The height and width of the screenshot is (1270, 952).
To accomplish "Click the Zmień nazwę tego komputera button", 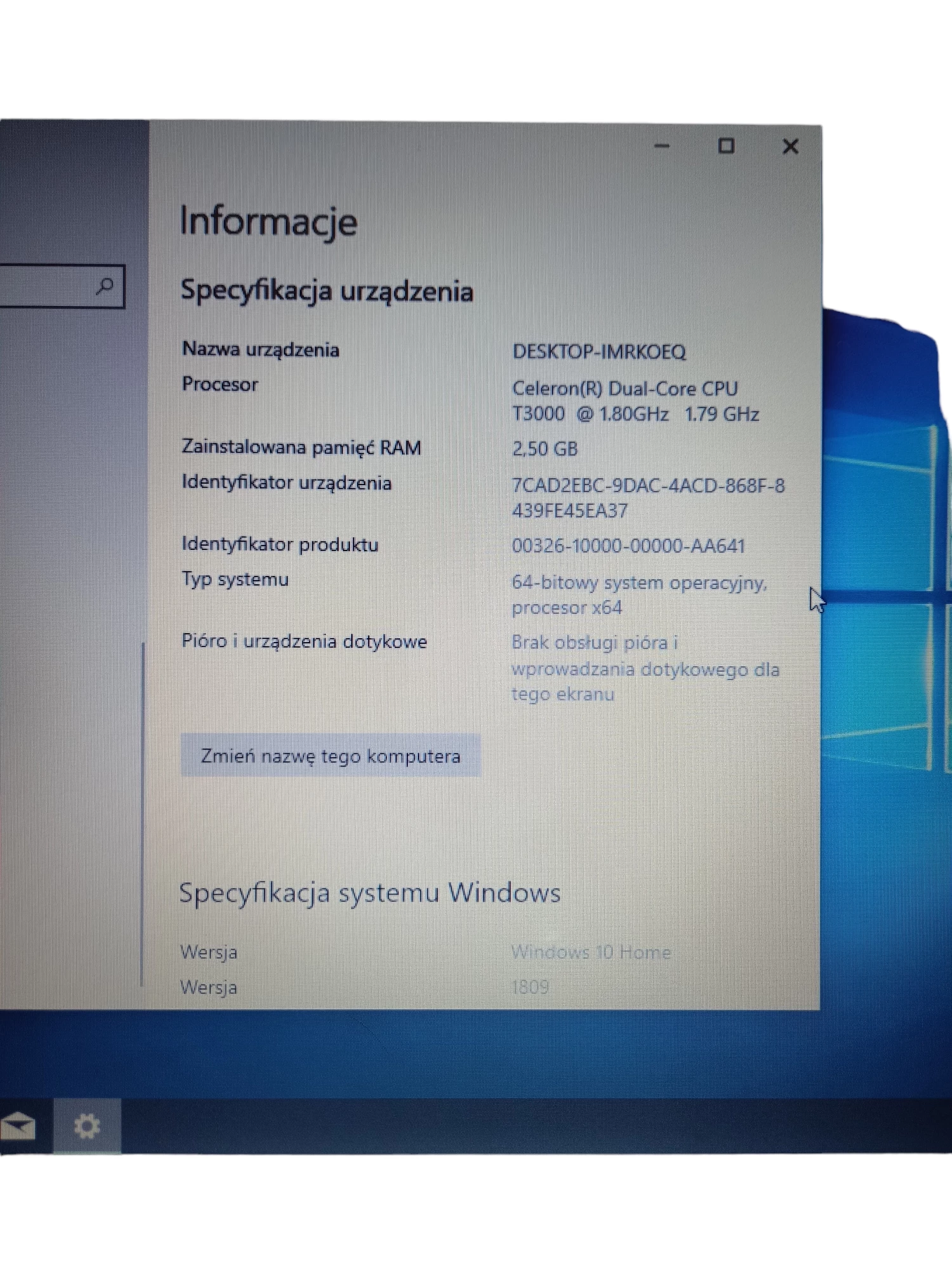I will pos(330,756).
